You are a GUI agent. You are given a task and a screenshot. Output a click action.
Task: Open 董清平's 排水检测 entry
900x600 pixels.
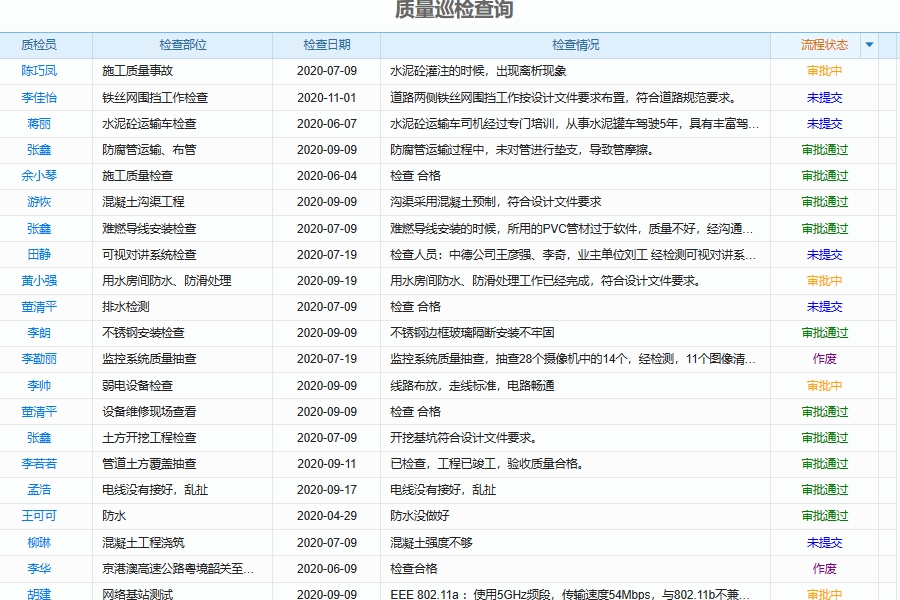pos(38,306)
